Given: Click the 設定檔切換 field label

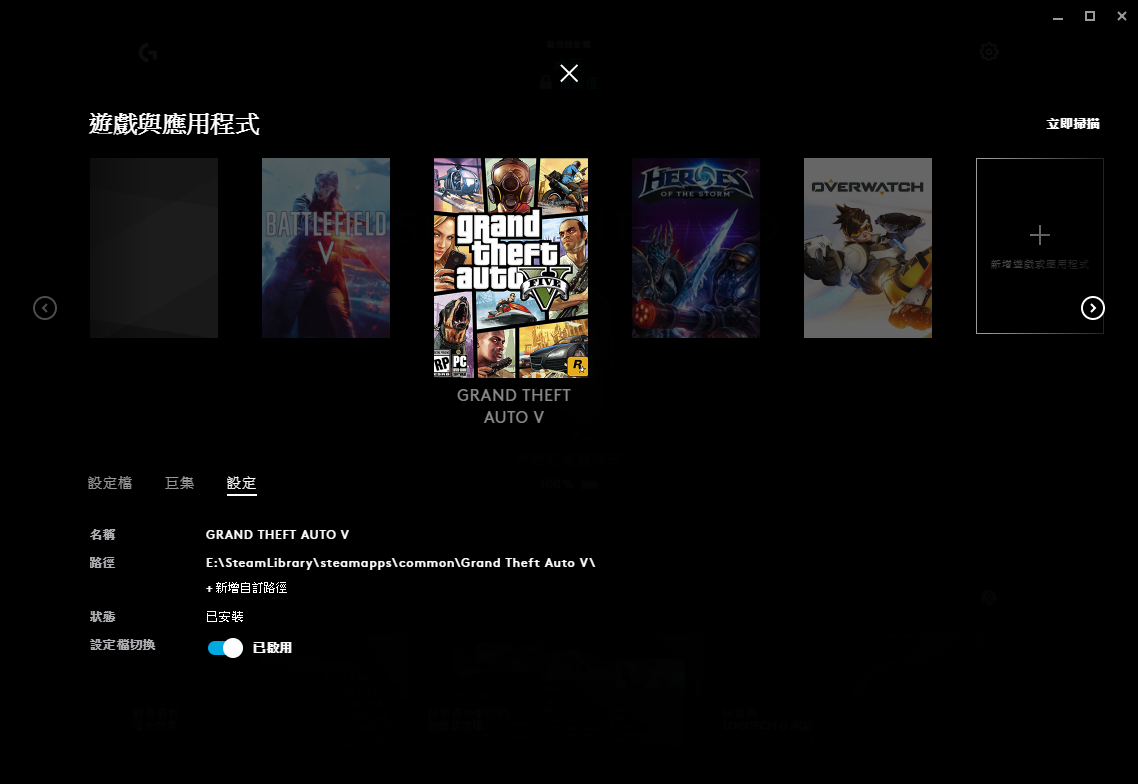Looking at the screenshot, I should pyautogui.click(x=123, y=645).
